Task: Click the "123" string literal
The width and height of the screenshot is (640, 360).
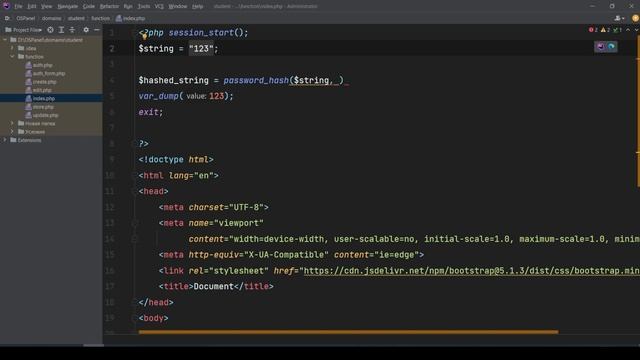Action: point(201,49)
